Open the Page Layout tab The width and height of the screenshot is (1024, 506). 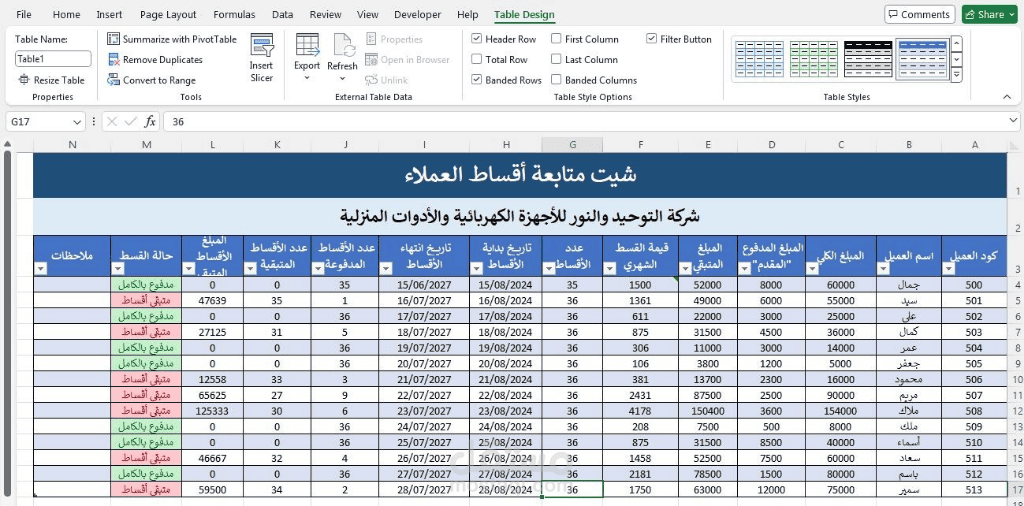pyautogui.click(x=168, y=14)
